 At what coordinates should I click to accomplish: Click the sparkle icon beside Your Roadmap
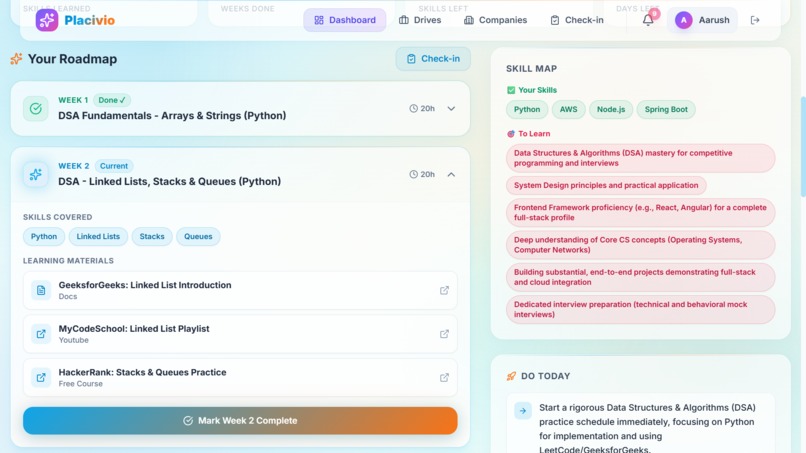point(16,59)
